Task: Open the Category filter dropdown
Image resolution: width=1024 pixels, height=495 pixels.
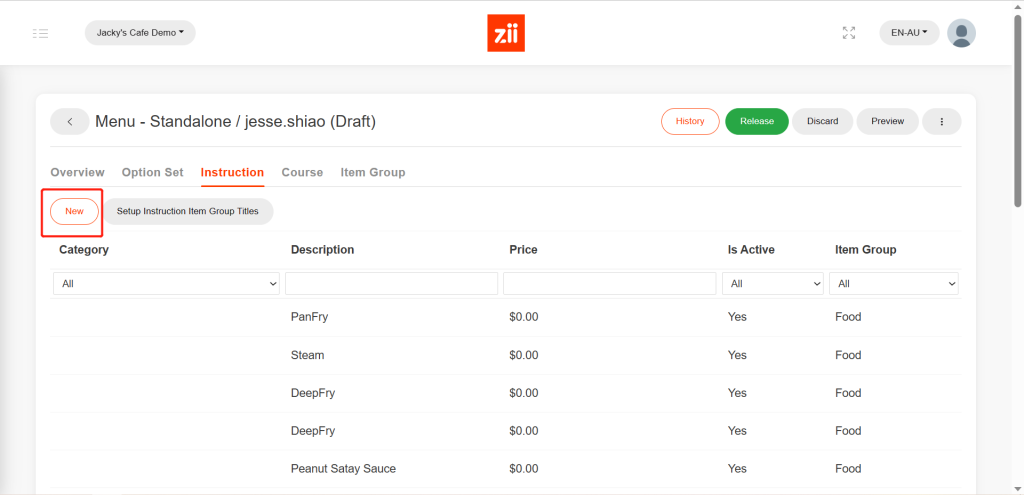Action: pyautogui.click(x=166, y=284)
